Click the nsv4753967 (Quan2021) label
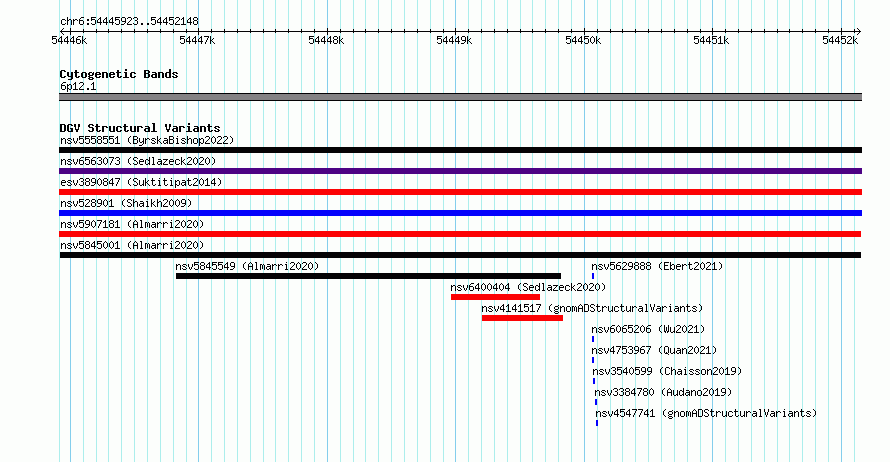The image size is (890, 462). click(x=654, y=350)
